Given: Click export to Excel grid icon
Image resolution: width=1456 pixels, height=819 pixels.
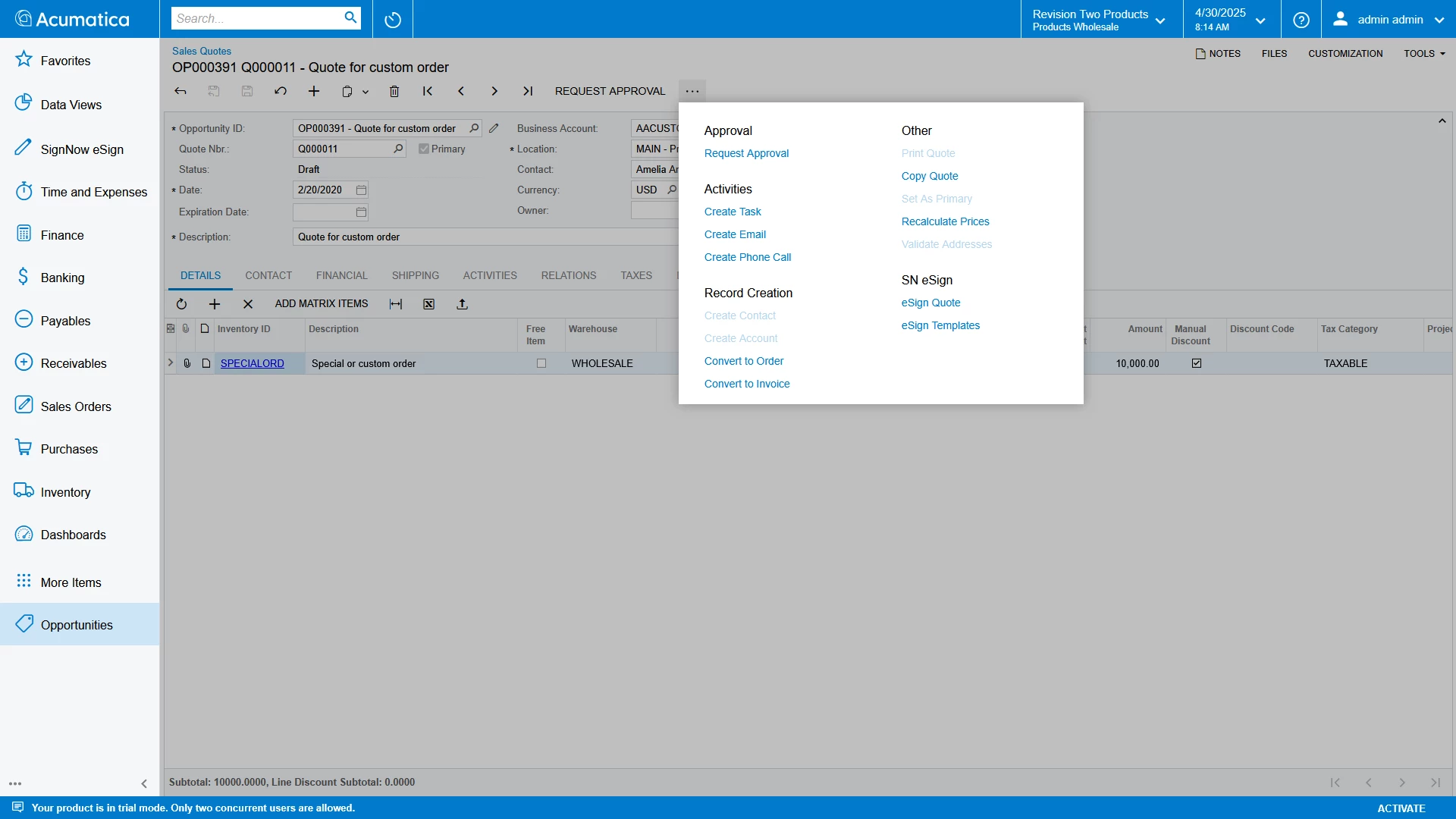Looking at the screenshot, I should [x=429, y=304].
